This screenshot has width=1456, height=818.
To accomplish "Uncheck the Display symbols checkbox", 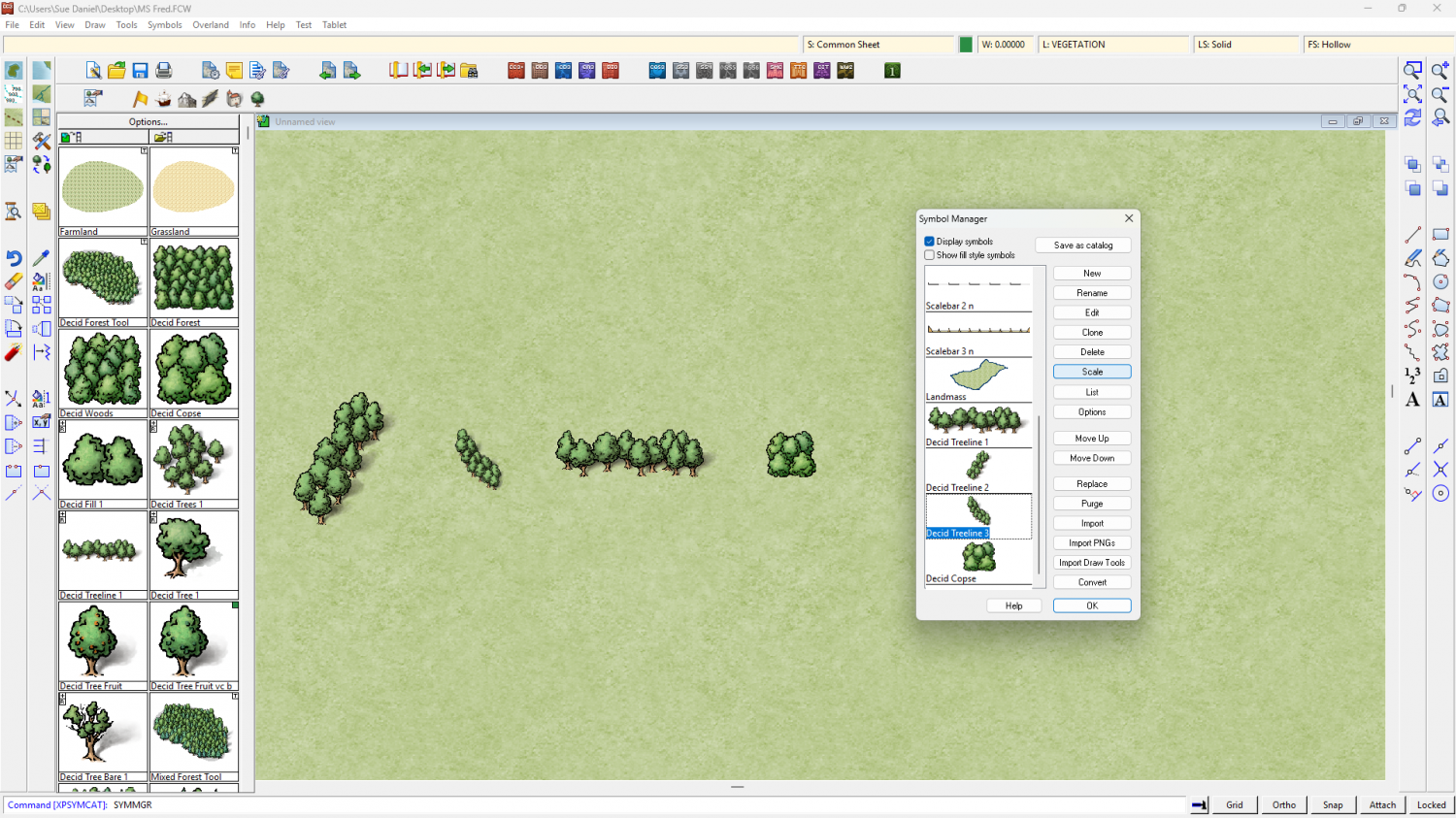I will click(x=930, y=242).
